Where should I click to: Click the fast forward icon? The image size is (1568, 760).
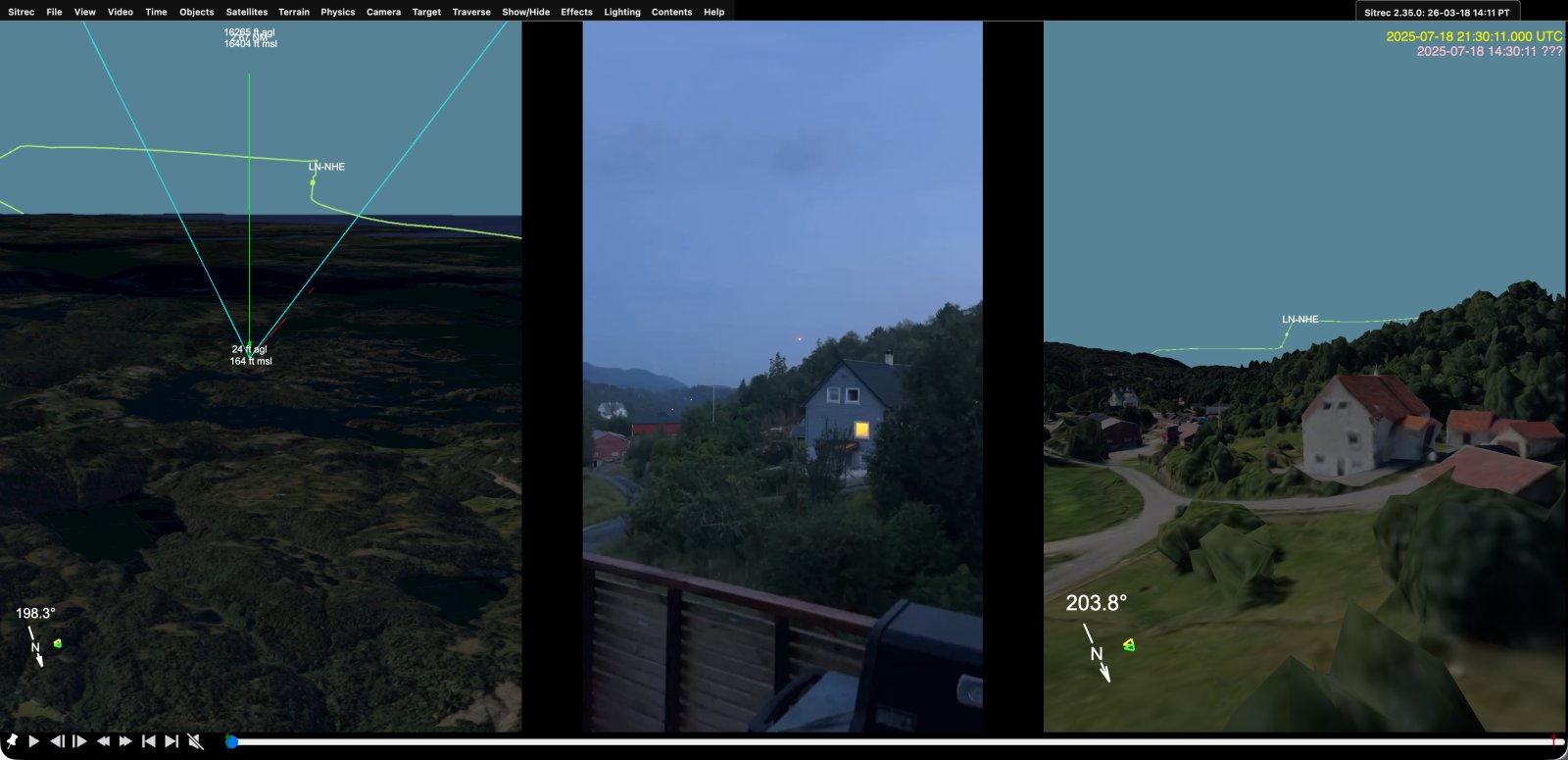[x=125, y=741]
